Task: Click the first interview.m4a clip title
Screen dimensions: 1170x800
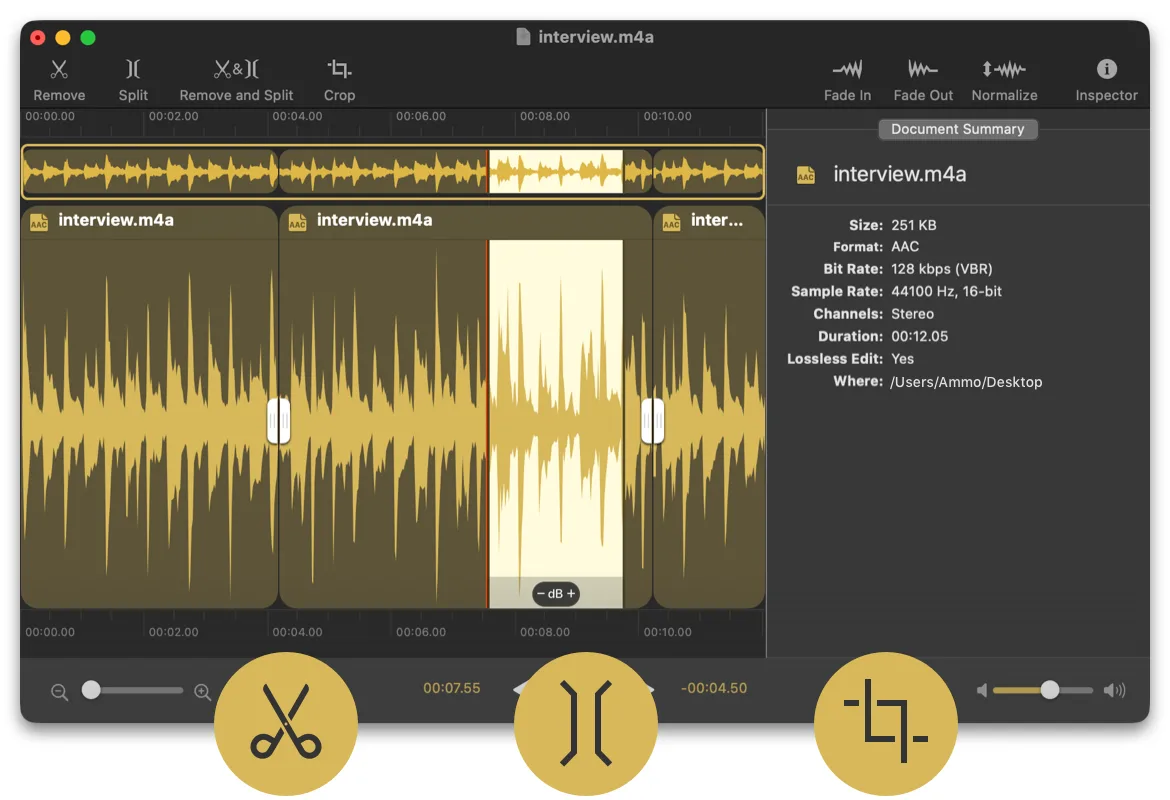Action: tap(116, 220)
